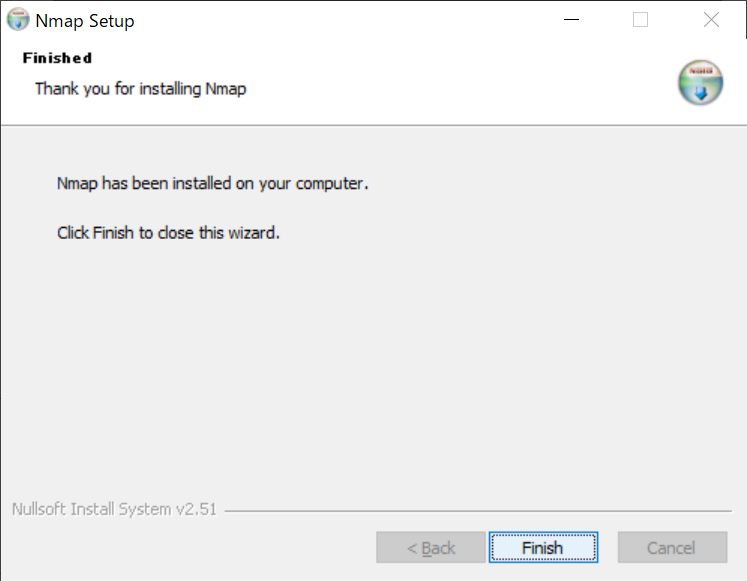This screenshot has height=581, width=747.
Task: Click the Nullsoft Install System v2.51 label
Action: (x=116, y=509)
